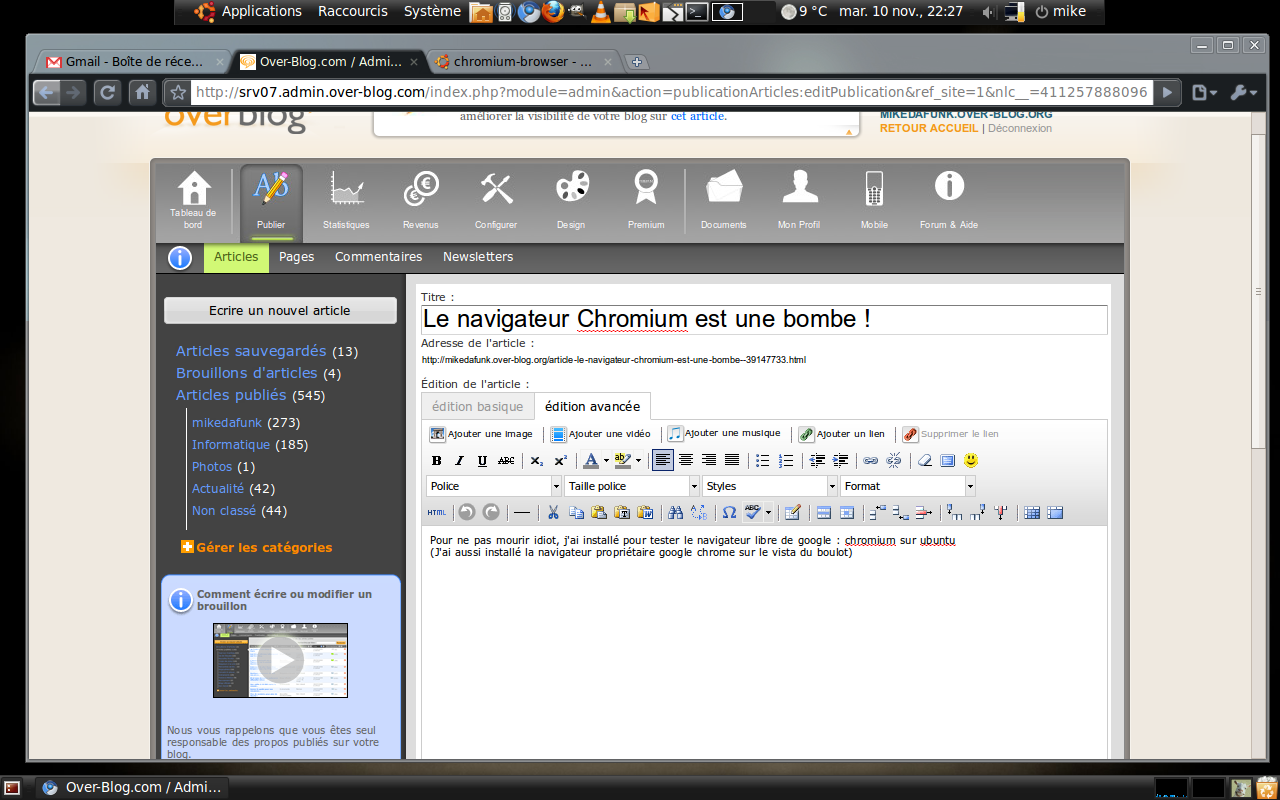The image size is (1280, 800).
Task: Open the HTML source editor
Action: (437, 513)
